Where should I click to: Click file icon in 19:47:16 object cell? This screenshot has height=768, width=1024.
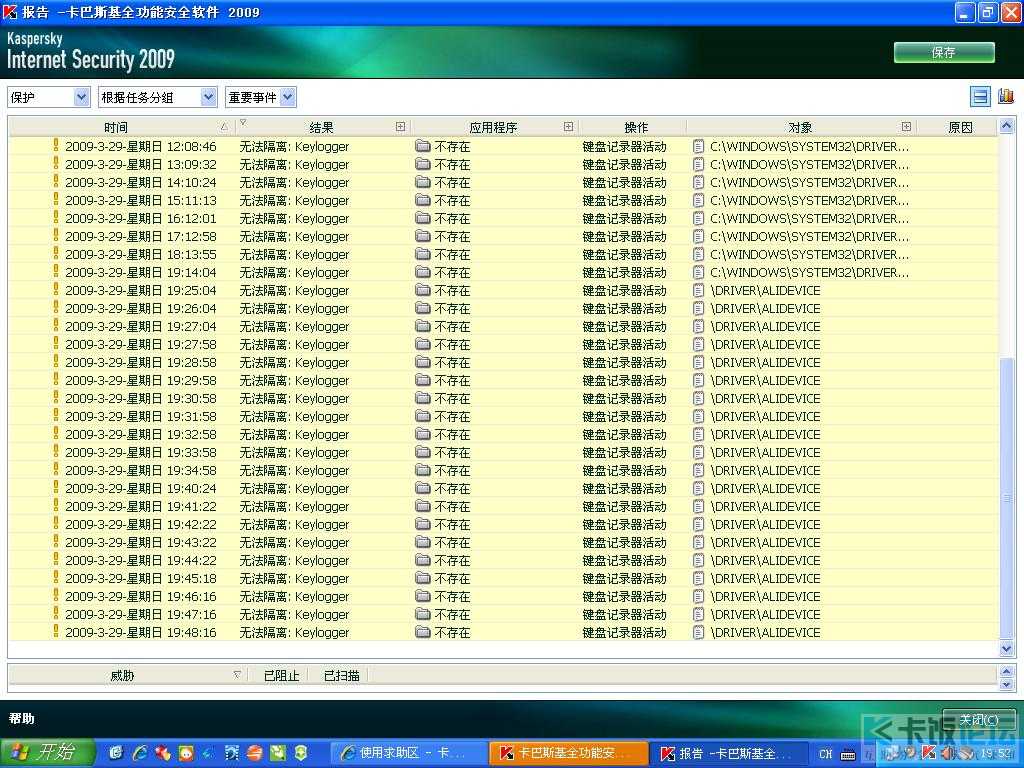698,615
